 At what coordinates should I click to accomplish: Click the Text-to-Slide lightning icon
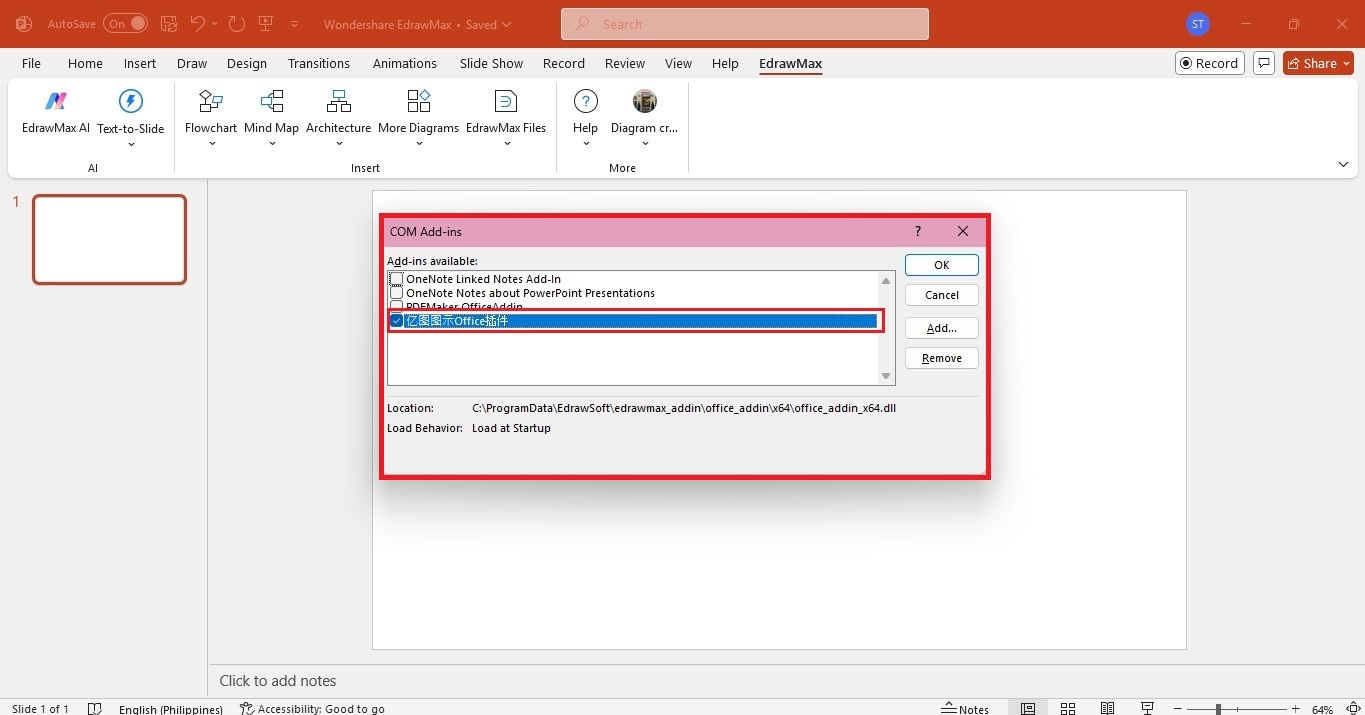(131, 101)
